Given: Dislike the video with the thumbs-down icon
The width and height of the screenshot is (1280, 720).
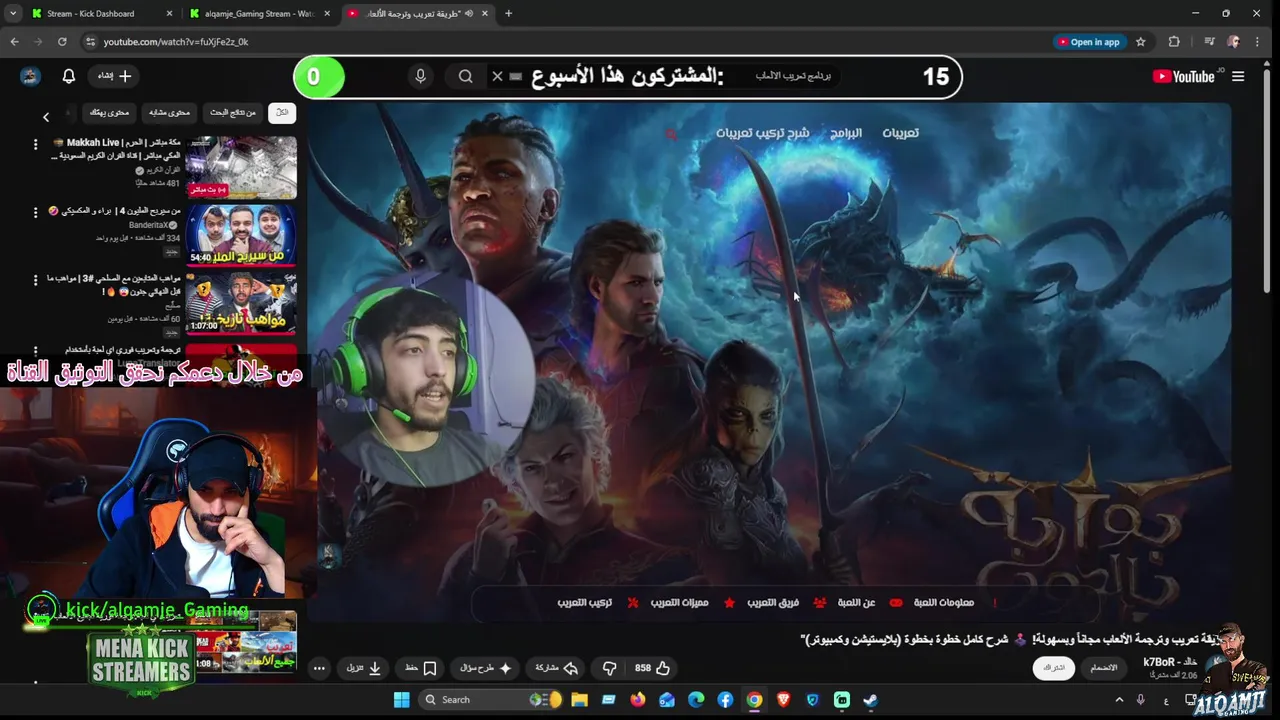Looking at the screenshot, I should pyautogui.click(x=609, y=668).
